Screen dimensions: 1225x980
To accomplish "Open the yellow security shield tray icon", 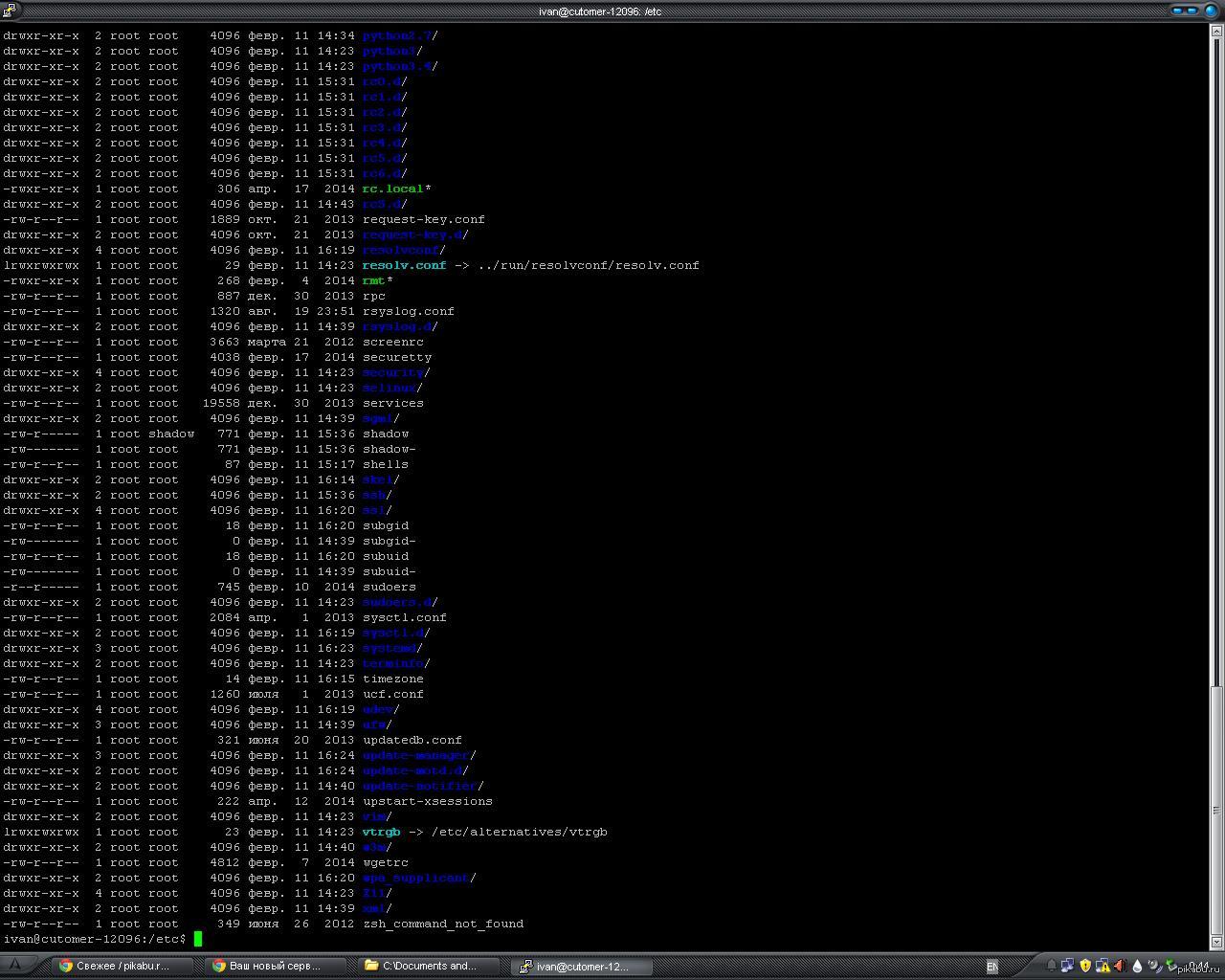I will pos(1085,966).
